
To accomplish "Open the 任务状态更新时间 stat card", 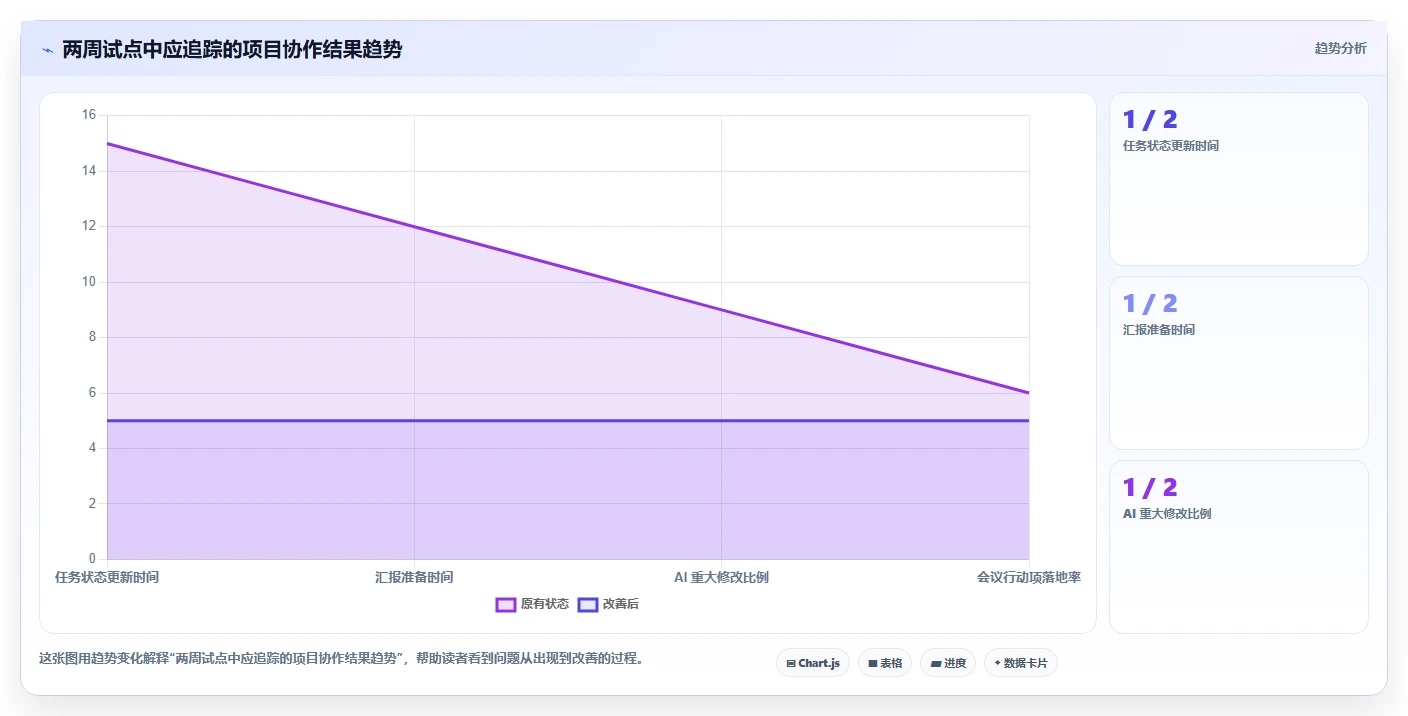I will click(x=1238, y=179).
